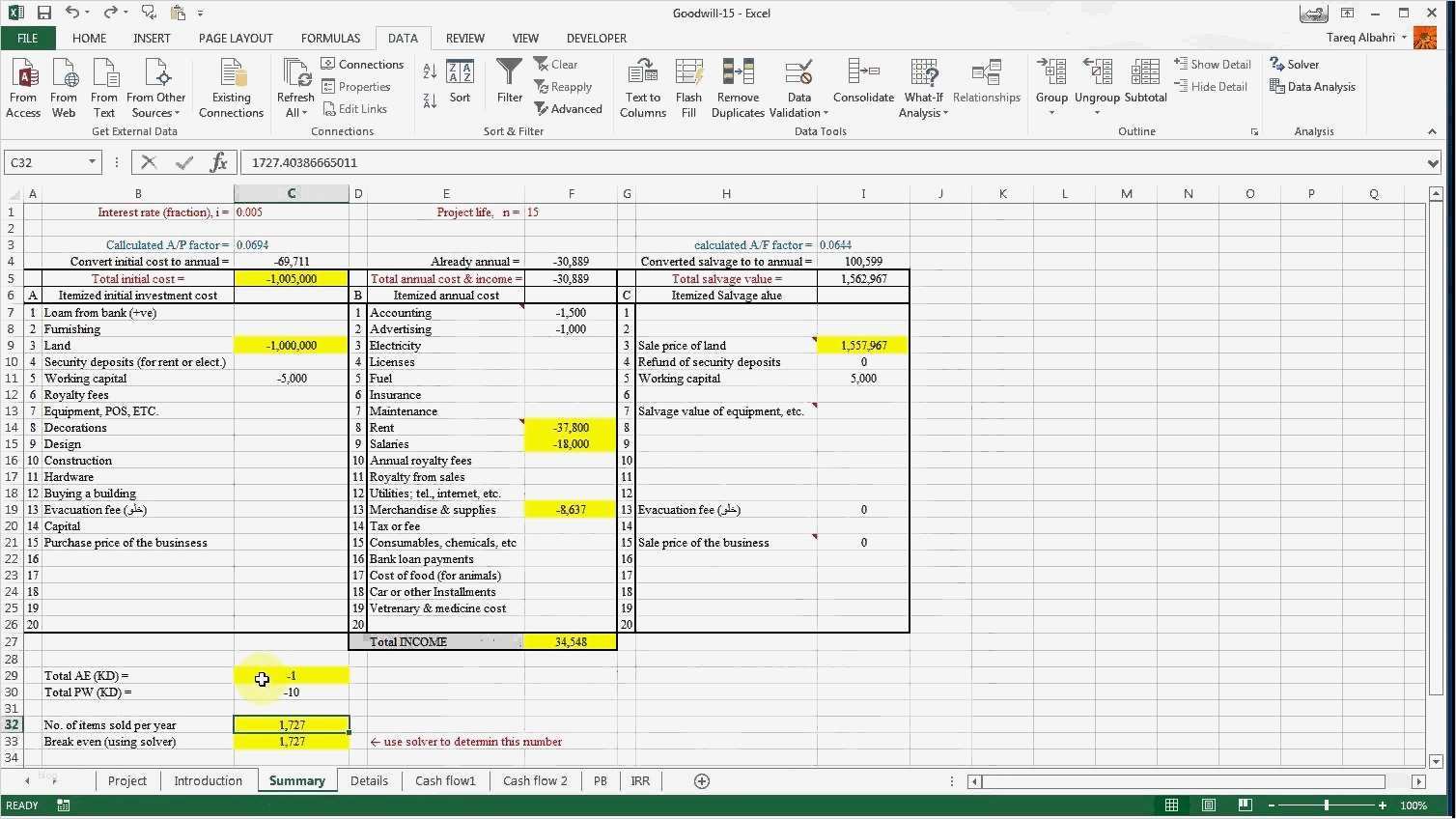Open the Tareq Albahri account menu

point(1366,38)
